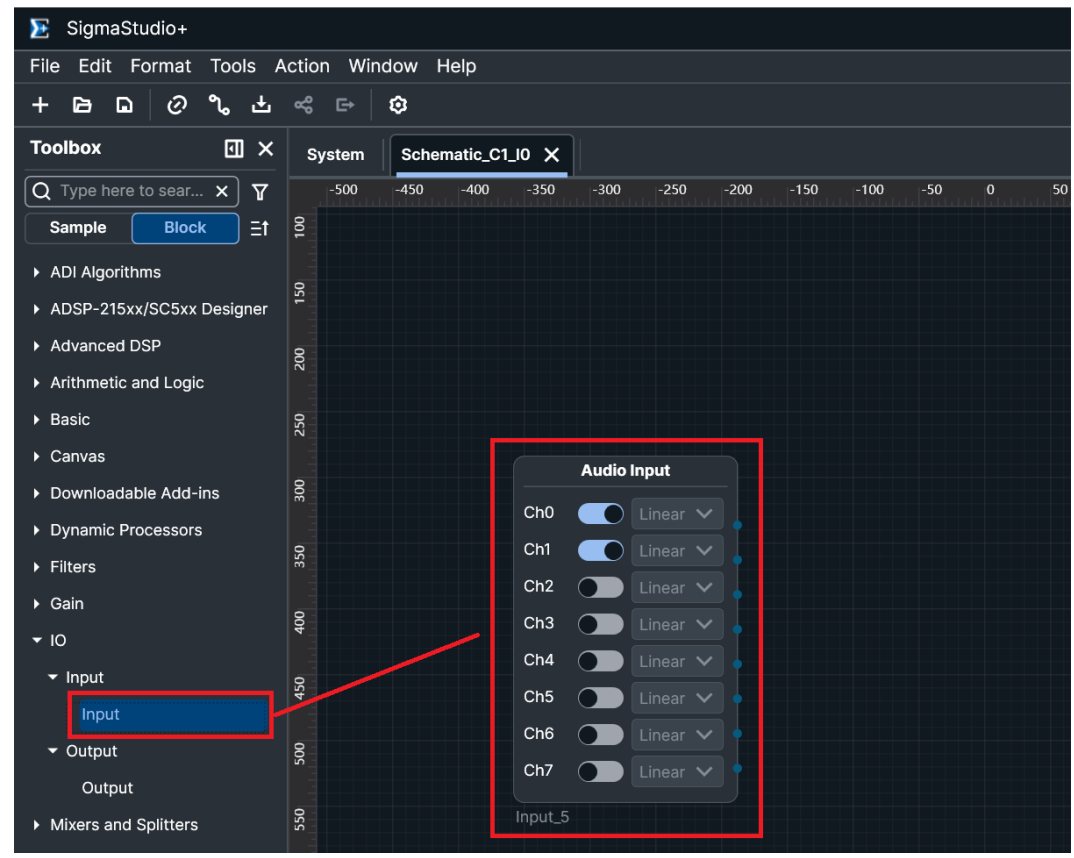Save the project with the disk icon
The height and width of the screenshot is (858, 1074).
tap(124, 105)
